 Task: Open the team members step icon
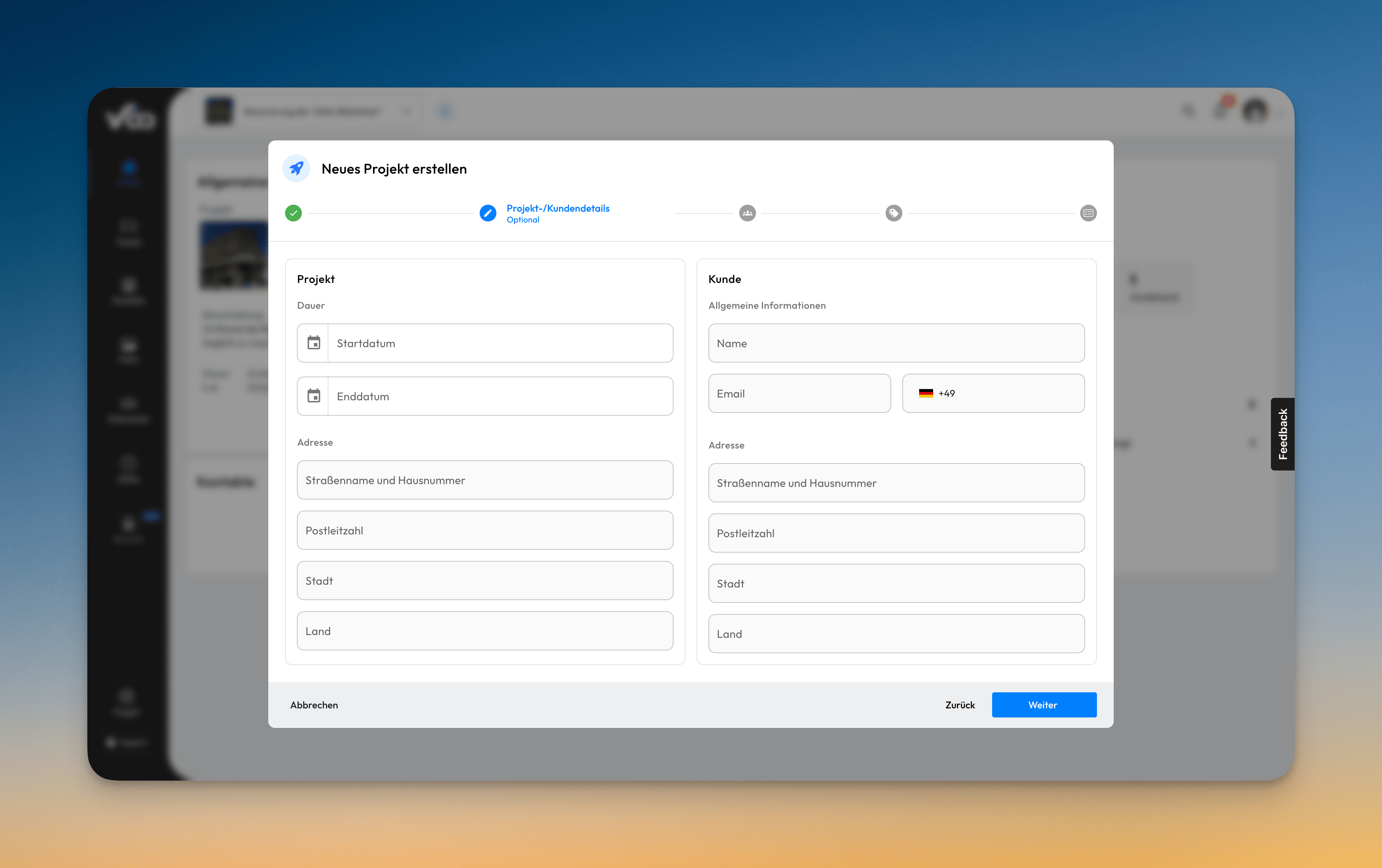pyautogui.click(x=747, y=213)
